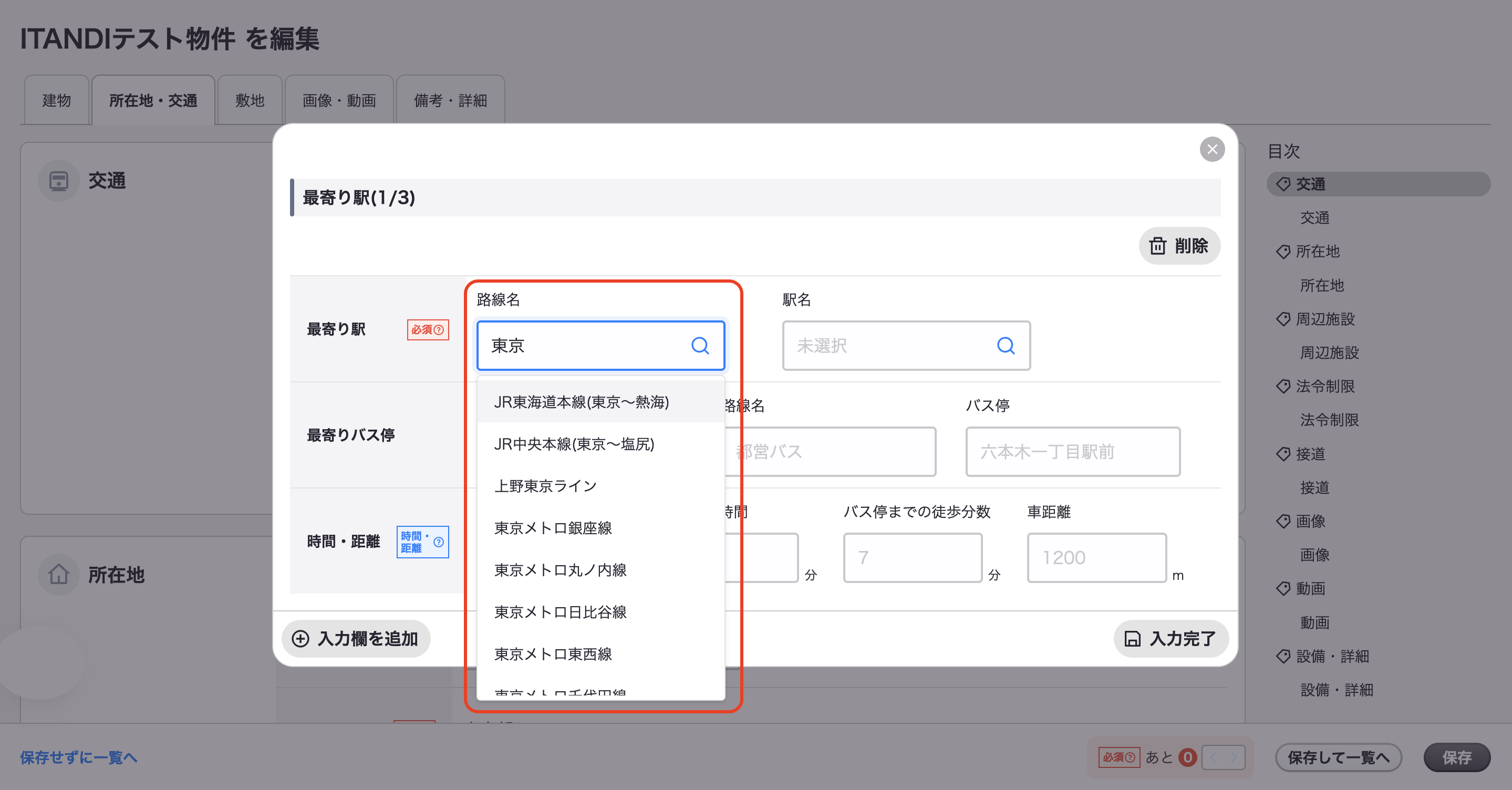
Task: Click the 最寄りバス停 row label
Action: point(350,435)
